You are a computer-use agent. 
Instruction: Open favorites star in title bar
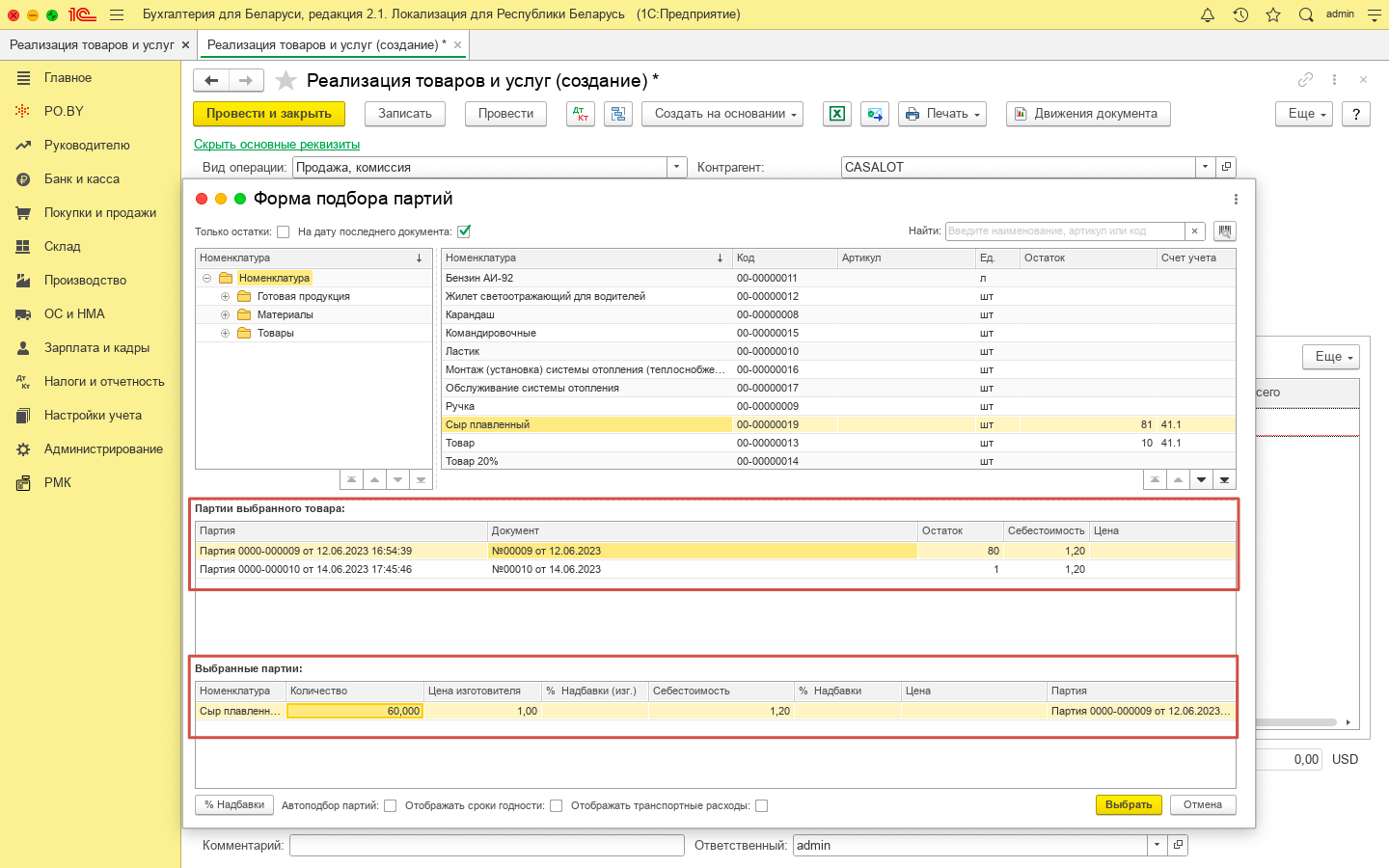1273,14
